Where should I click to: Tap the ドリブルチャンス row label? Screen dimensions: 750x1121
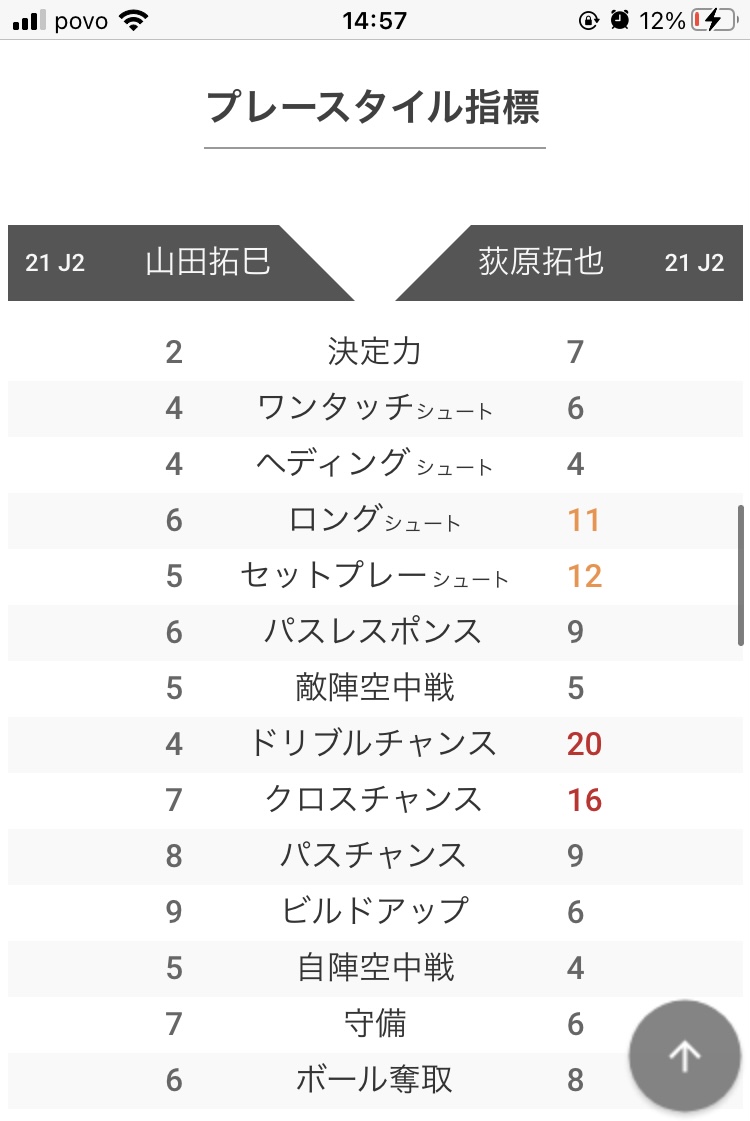coord(374,744)
